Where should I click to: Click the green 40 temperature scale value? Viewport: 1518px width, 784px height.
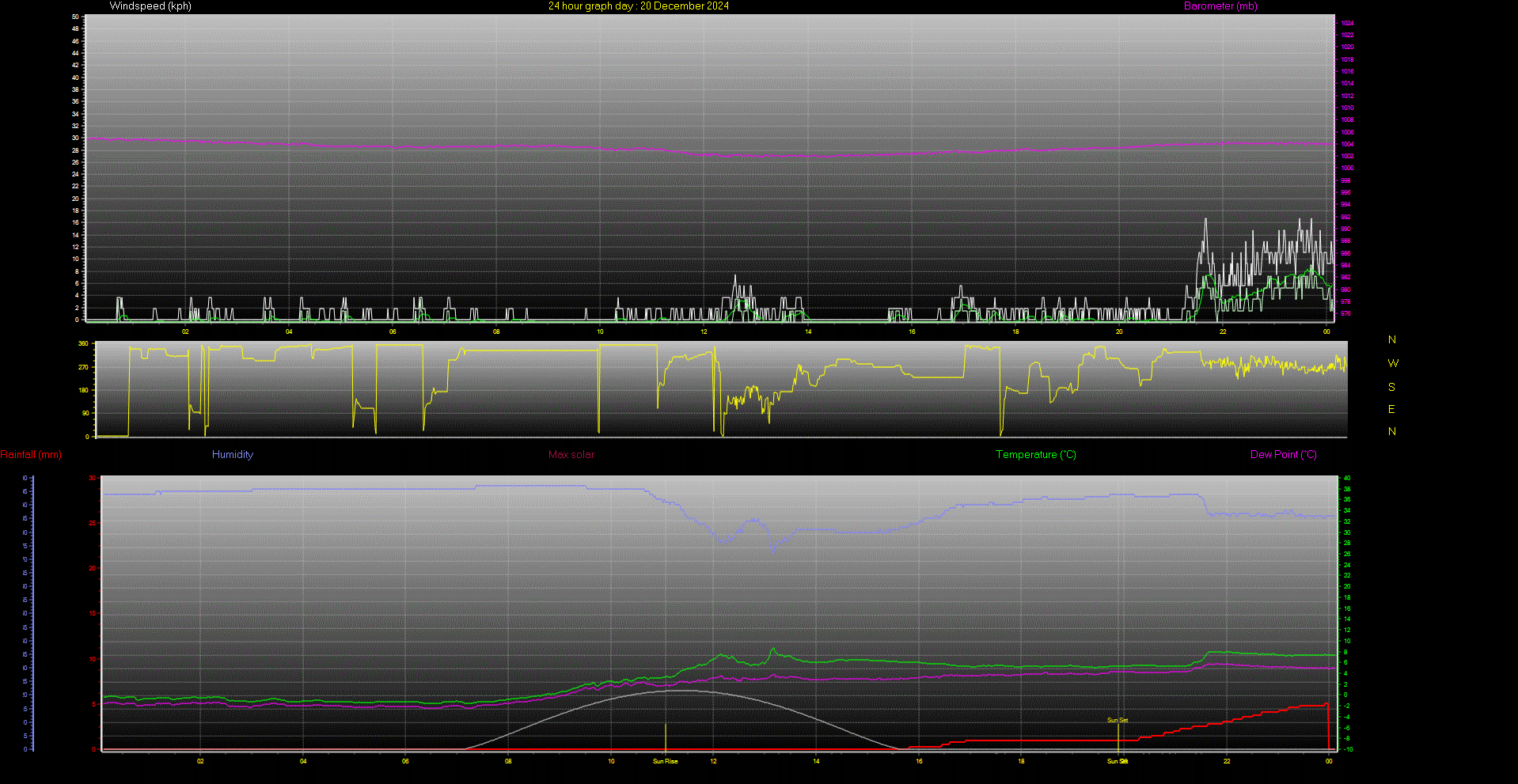pyautogui.click(x=1347, y=479)
